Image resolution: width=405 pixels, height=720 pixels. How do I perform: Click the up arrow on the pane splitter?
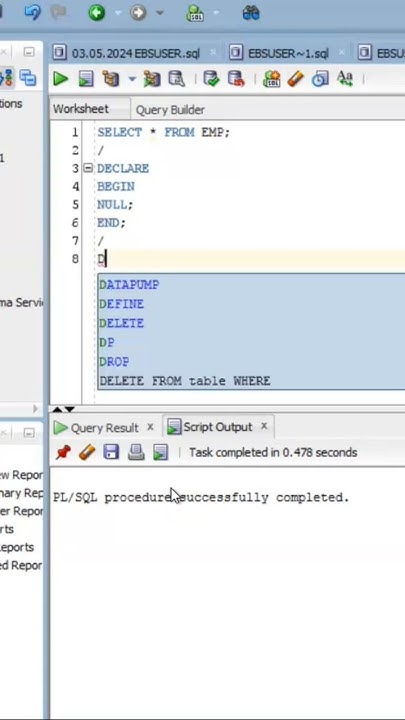pyautogui.click(x=57, y=409)
